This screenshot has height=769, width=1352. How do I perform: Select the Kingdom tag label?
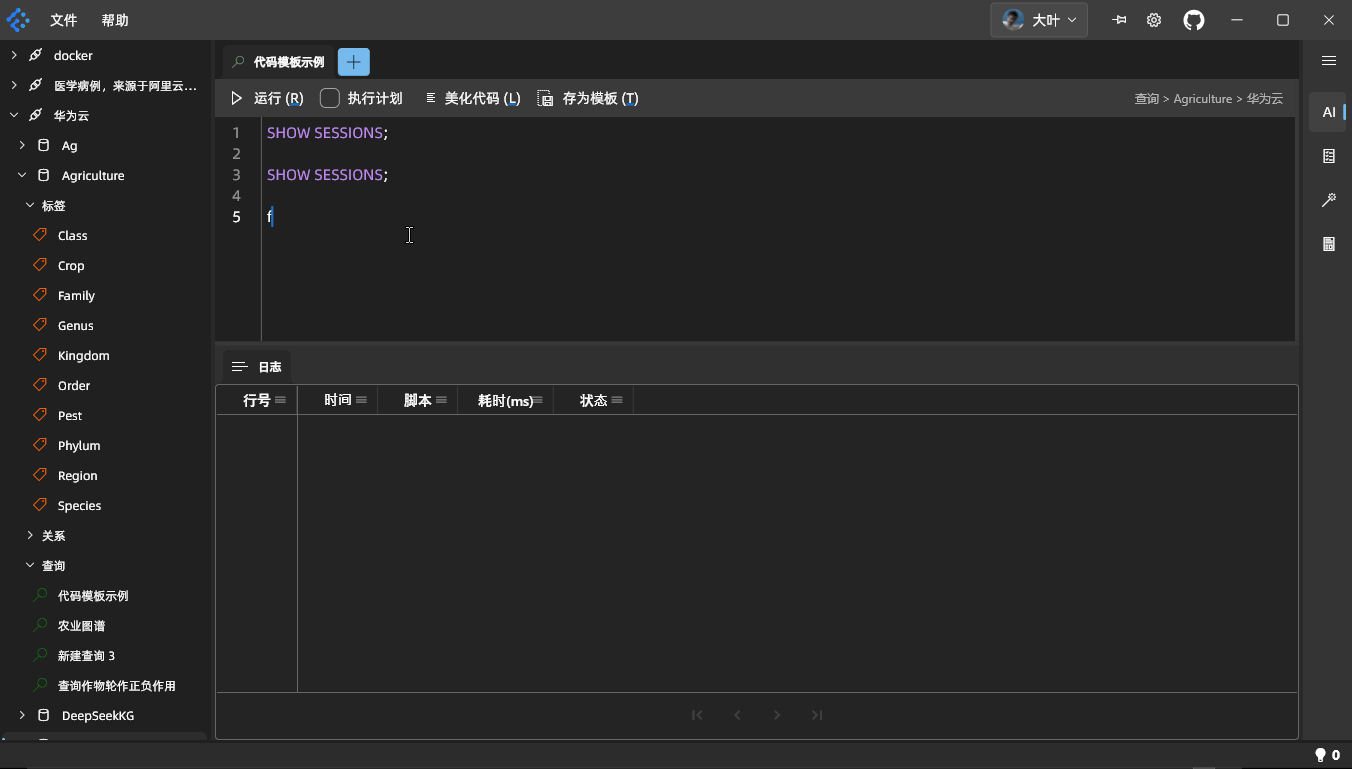click(84, 356)
